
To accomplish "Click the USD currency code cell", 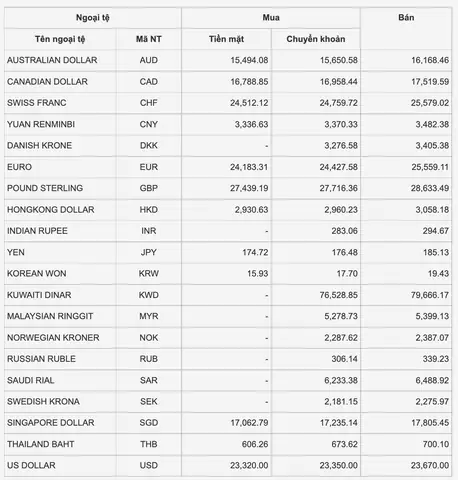I will point(149,465).
